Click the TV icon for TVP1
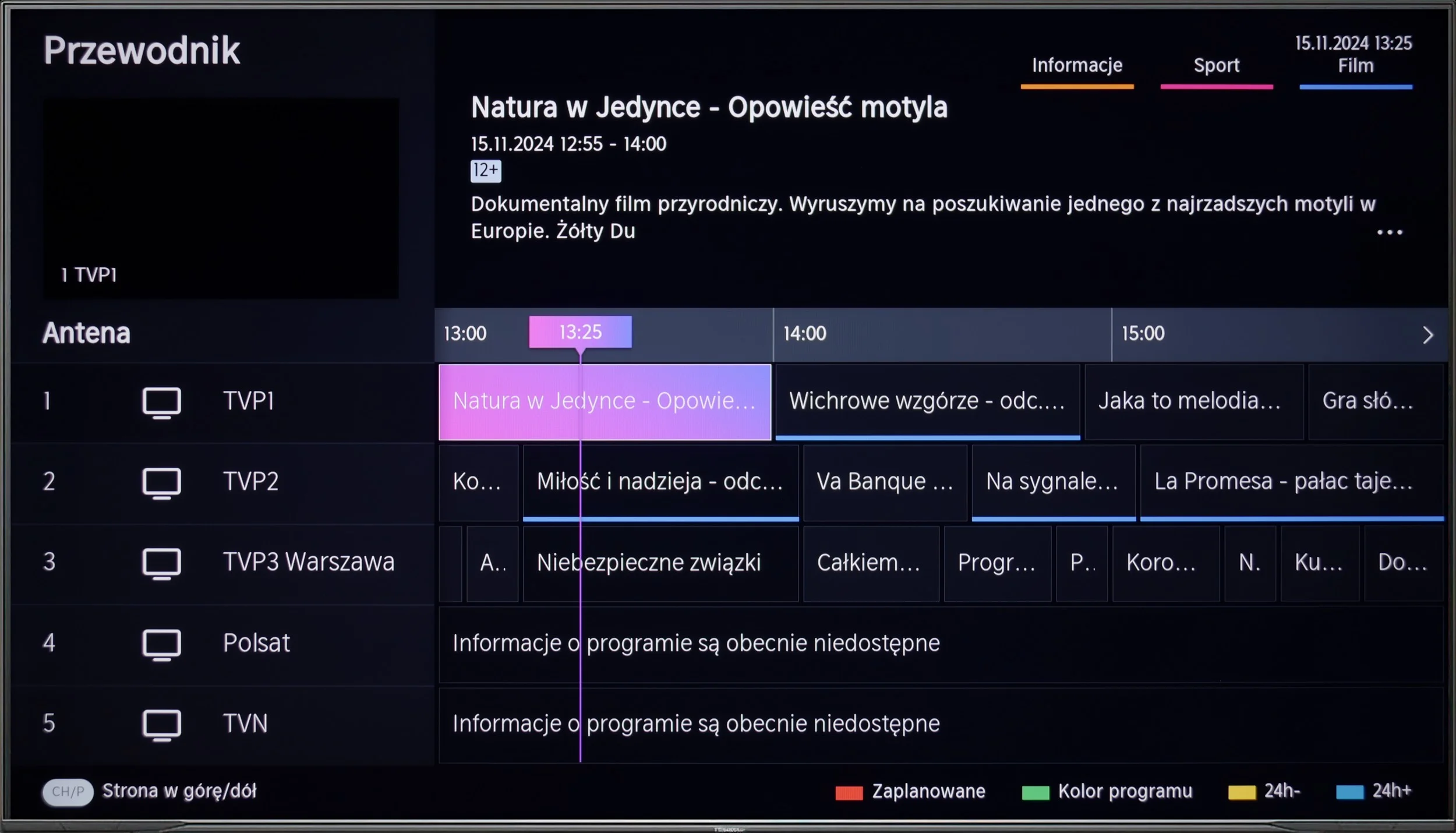Viewport: 1456px width, 833px height. [x=161, y=403]
